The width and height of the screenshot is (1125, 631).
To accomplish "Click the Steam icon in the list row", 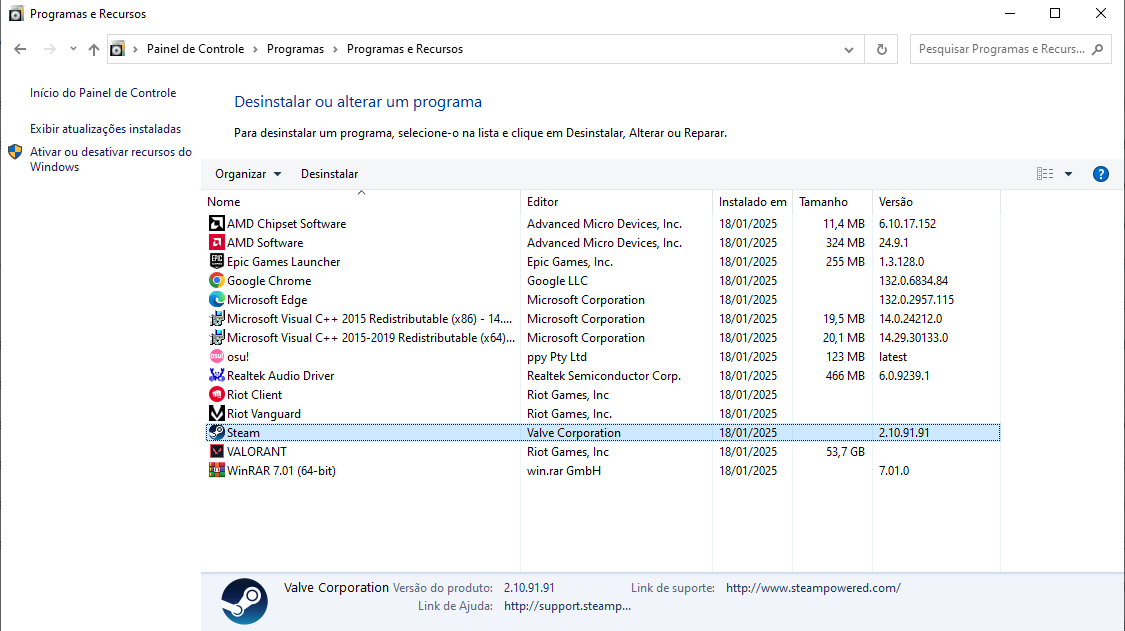I will click(217, 433).
